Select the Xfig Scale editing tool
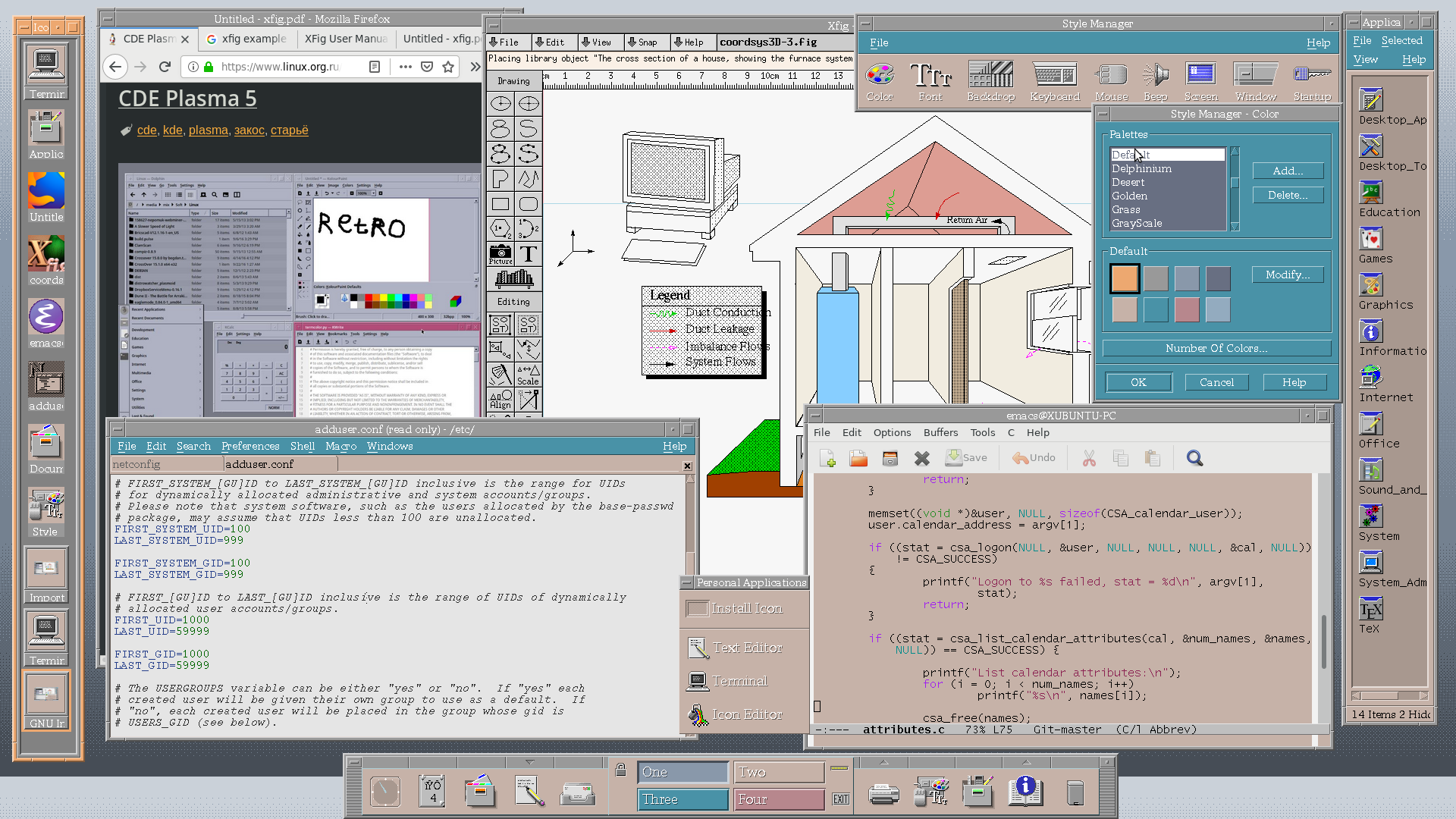 pos(529,375)
